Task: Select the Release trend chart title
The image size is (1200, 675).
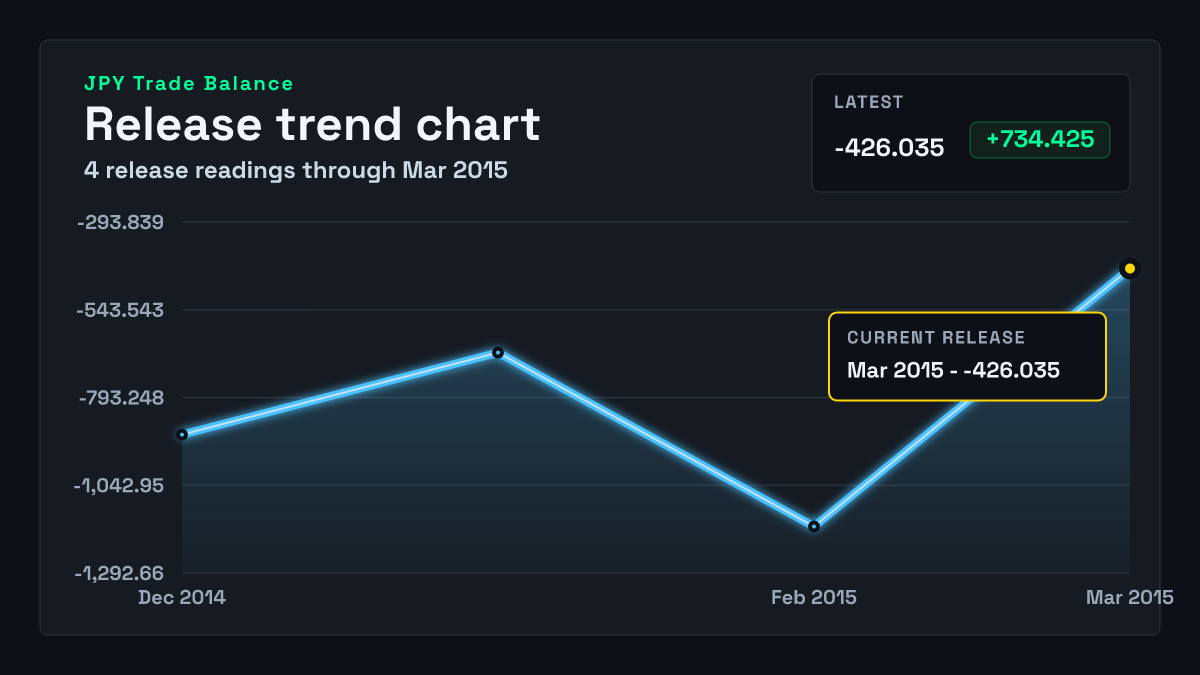Action: click(x=312, y=124)
